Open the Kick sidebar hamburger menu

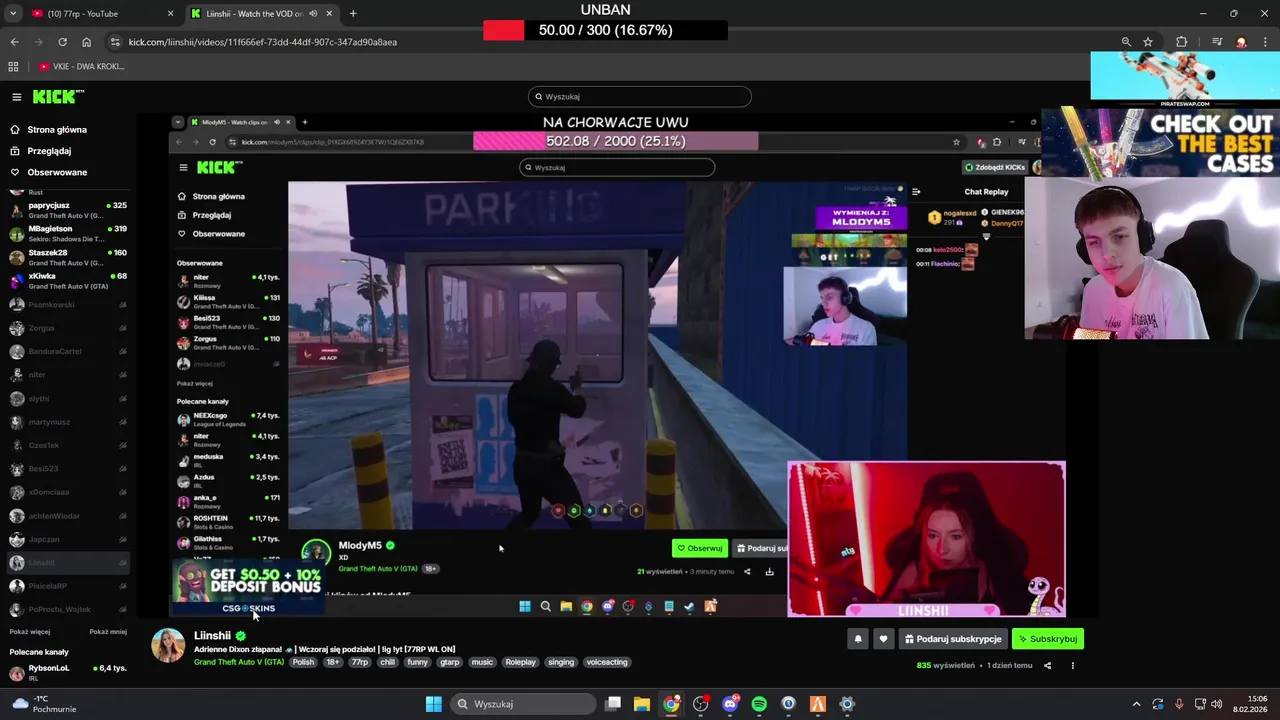click(17, 97)
